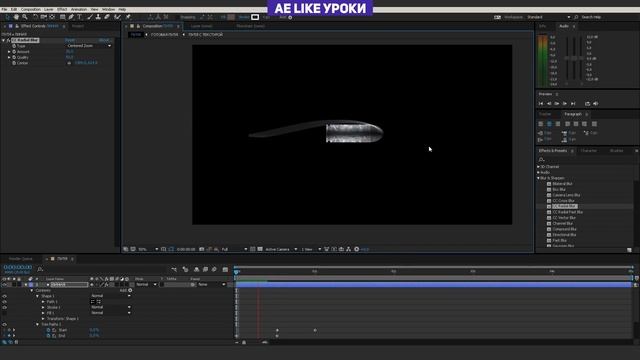
Task: Toggle the Start property stopwatch
Action: click(x=49, y=330)
